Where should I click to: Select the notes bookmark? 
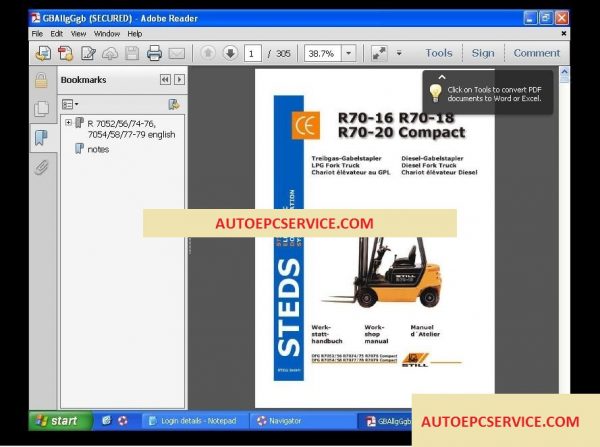[x=98, y=149]
